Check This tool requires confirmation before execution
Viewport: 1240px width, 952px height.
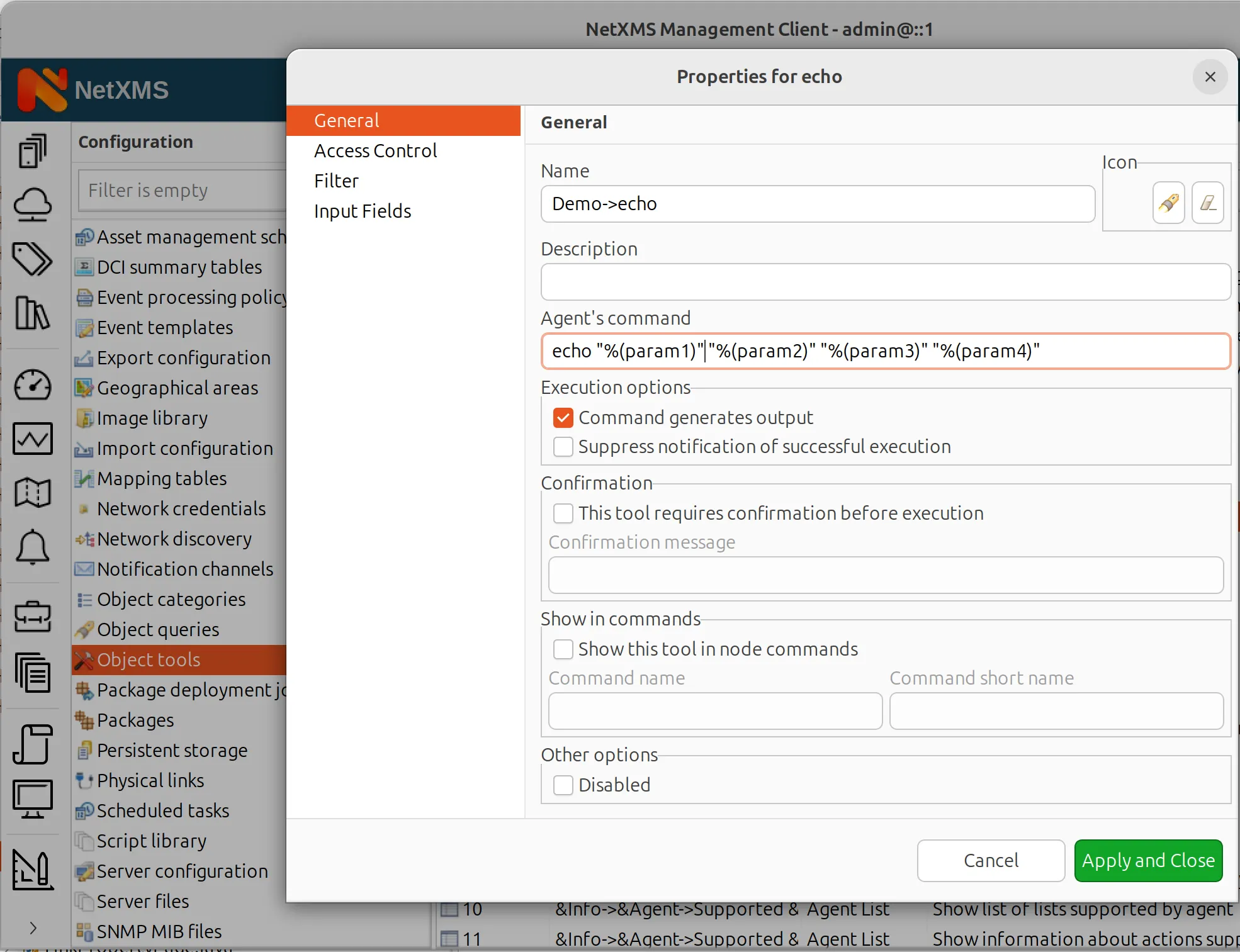[x=563, y=513]
